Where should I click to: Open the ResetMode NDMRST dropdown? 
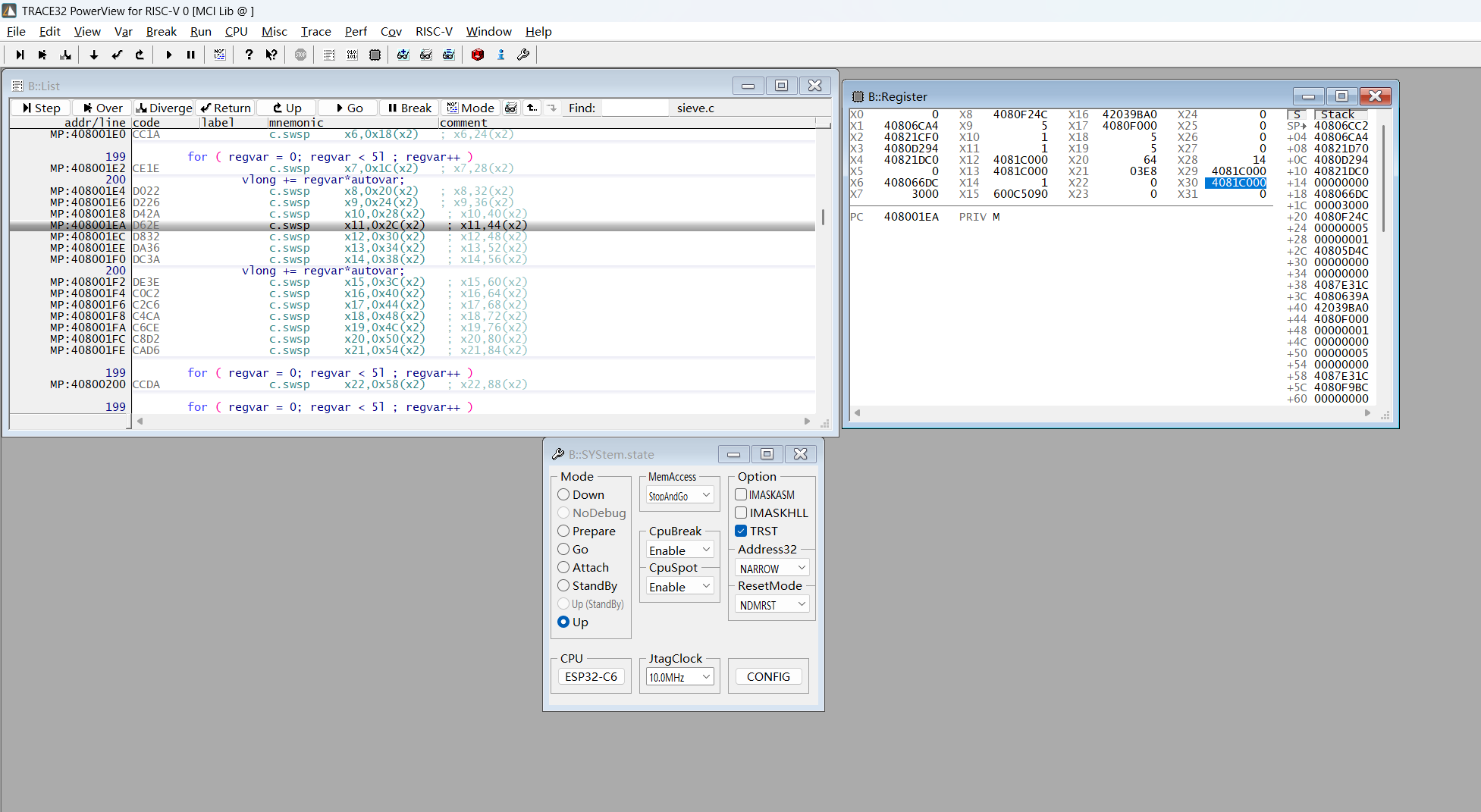coord(771,605)
